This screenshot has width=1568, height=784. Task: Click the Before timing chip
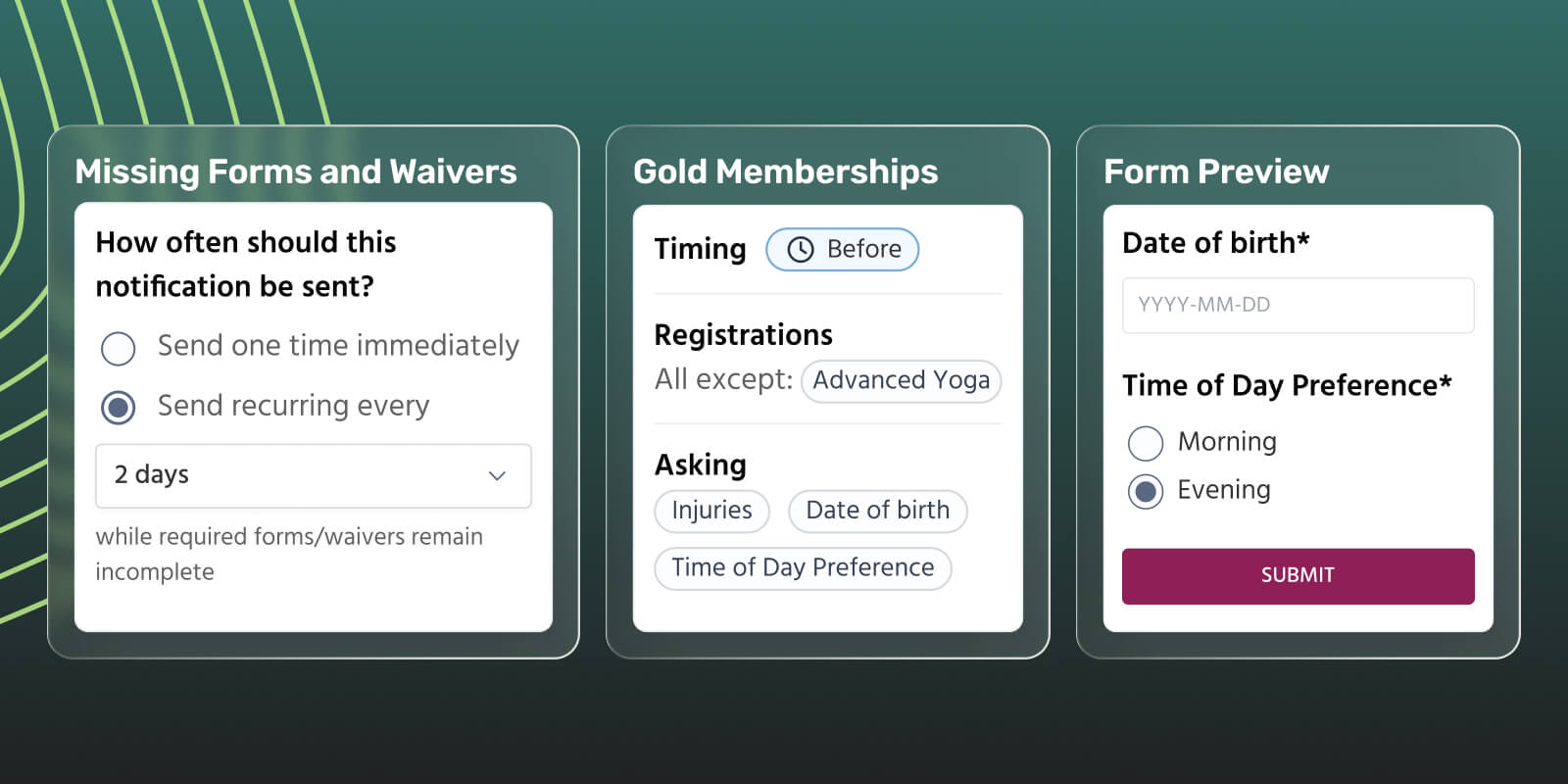[842, 249]
